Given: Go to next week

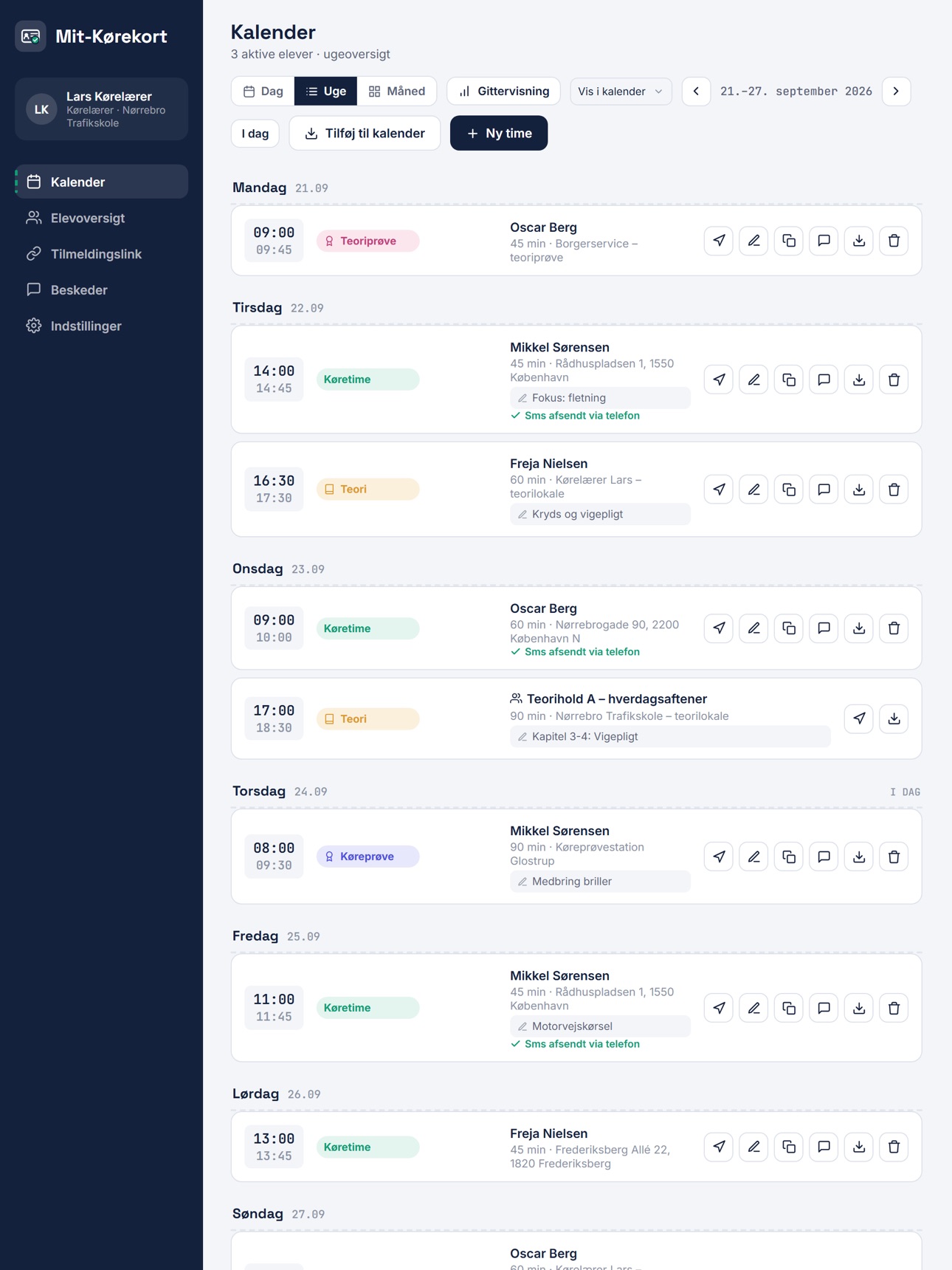Looking at the screenshot, I should click(x=896, y=92).
